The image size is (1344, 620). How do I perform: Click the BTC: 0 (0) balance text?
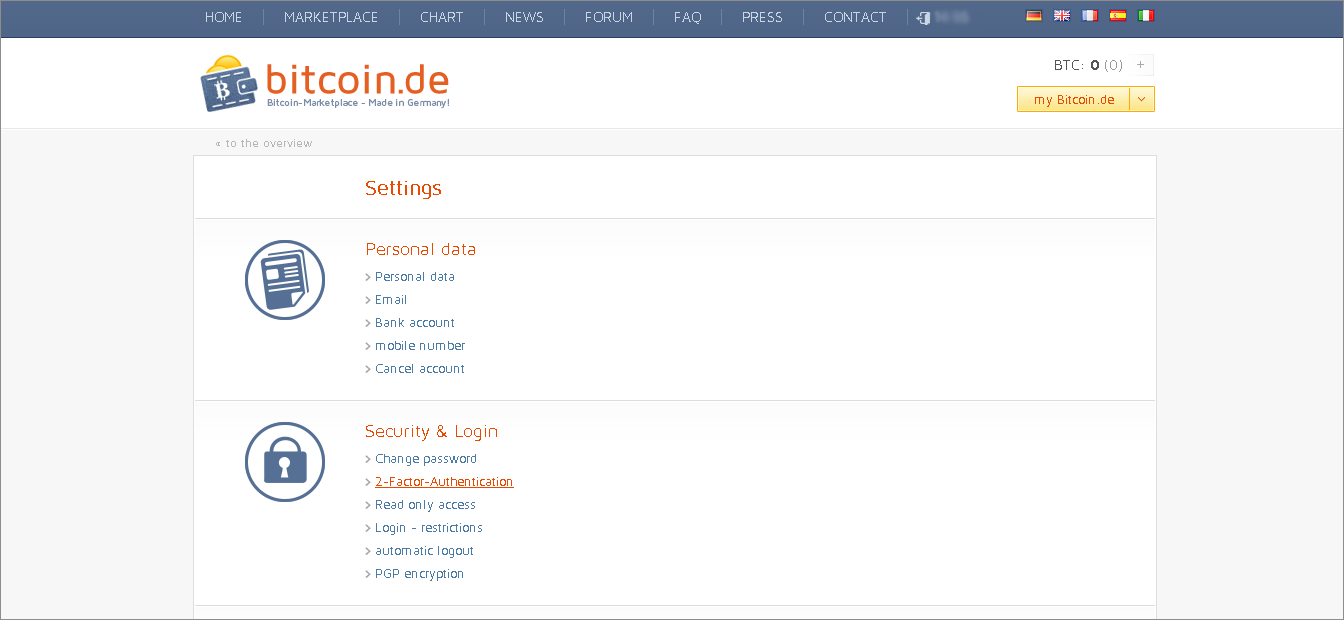1088,65
